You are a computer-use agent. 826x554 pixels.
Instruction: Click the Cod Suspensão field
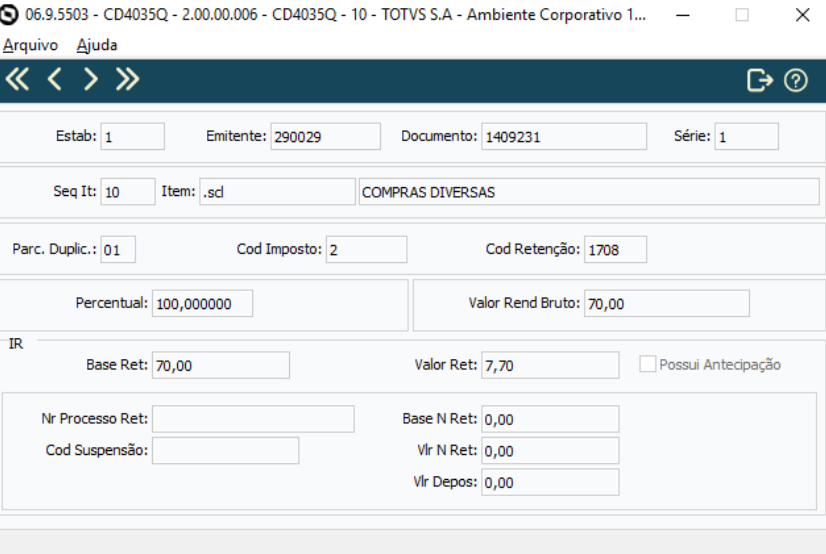point(225,450)
